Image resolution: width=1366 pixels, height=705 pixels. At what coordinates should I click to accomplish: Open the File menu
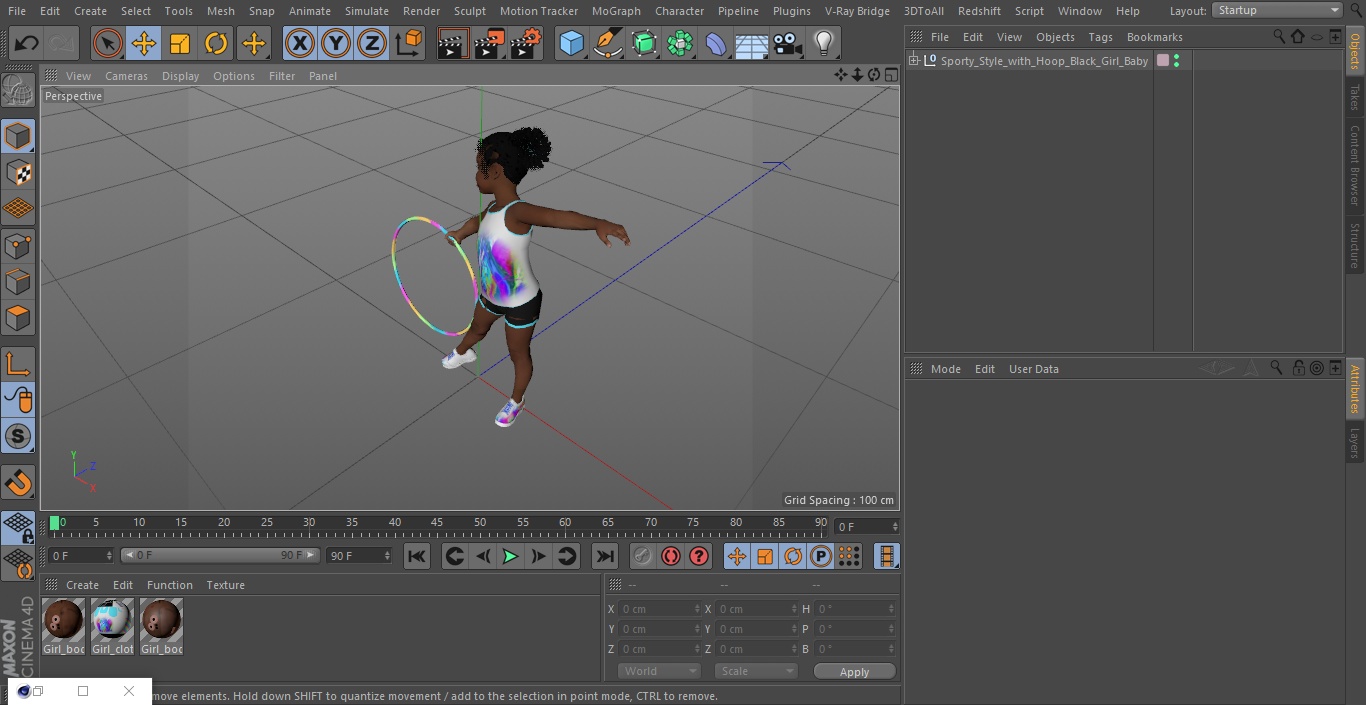pyautogui.click(x=16, y=11)
